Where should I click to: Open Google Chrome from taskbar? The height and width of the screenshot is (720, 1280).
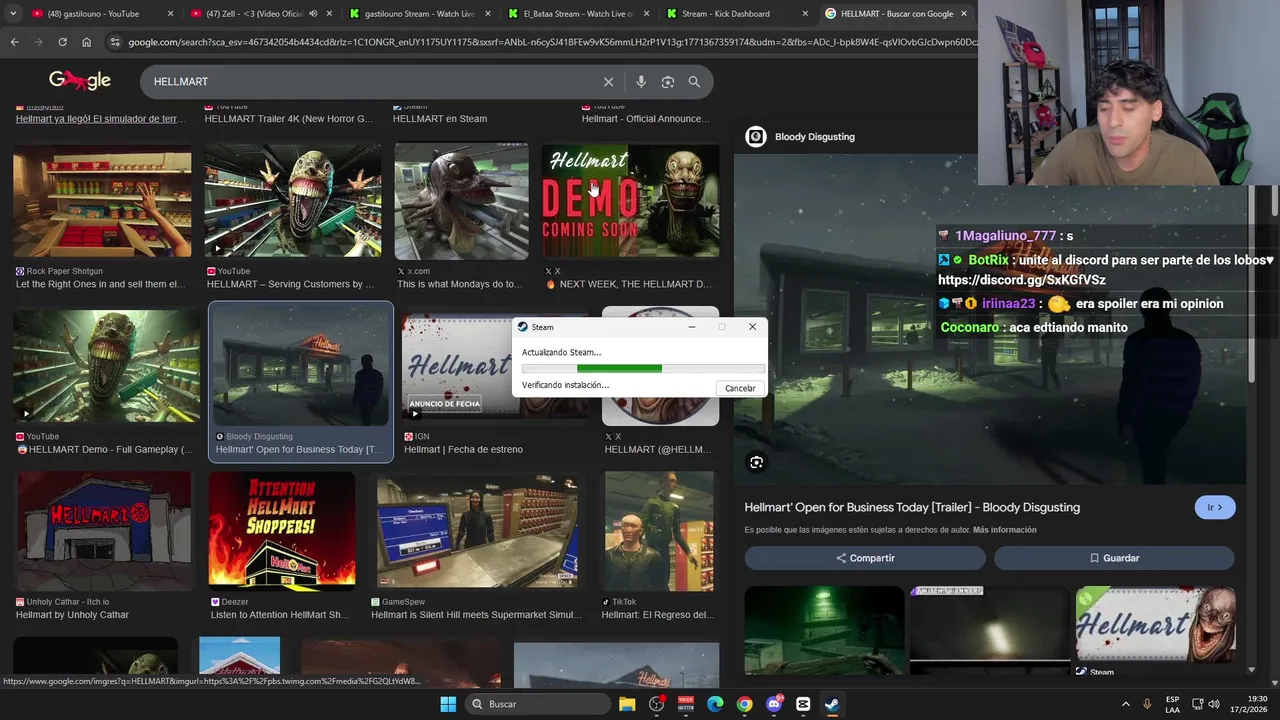[x=744, y=704]
